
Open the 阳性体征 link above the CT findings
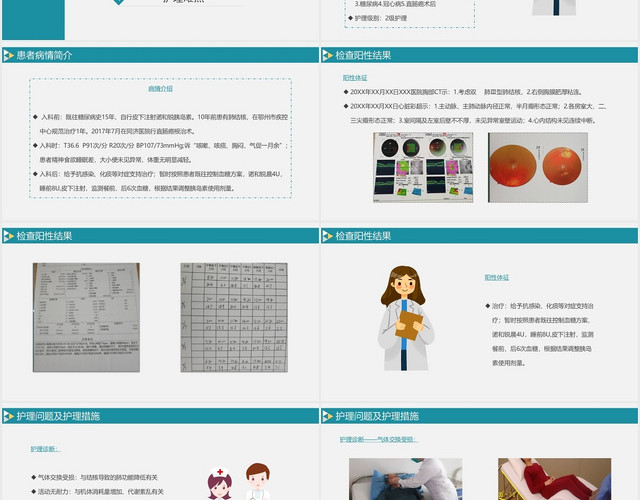(355, 78)
